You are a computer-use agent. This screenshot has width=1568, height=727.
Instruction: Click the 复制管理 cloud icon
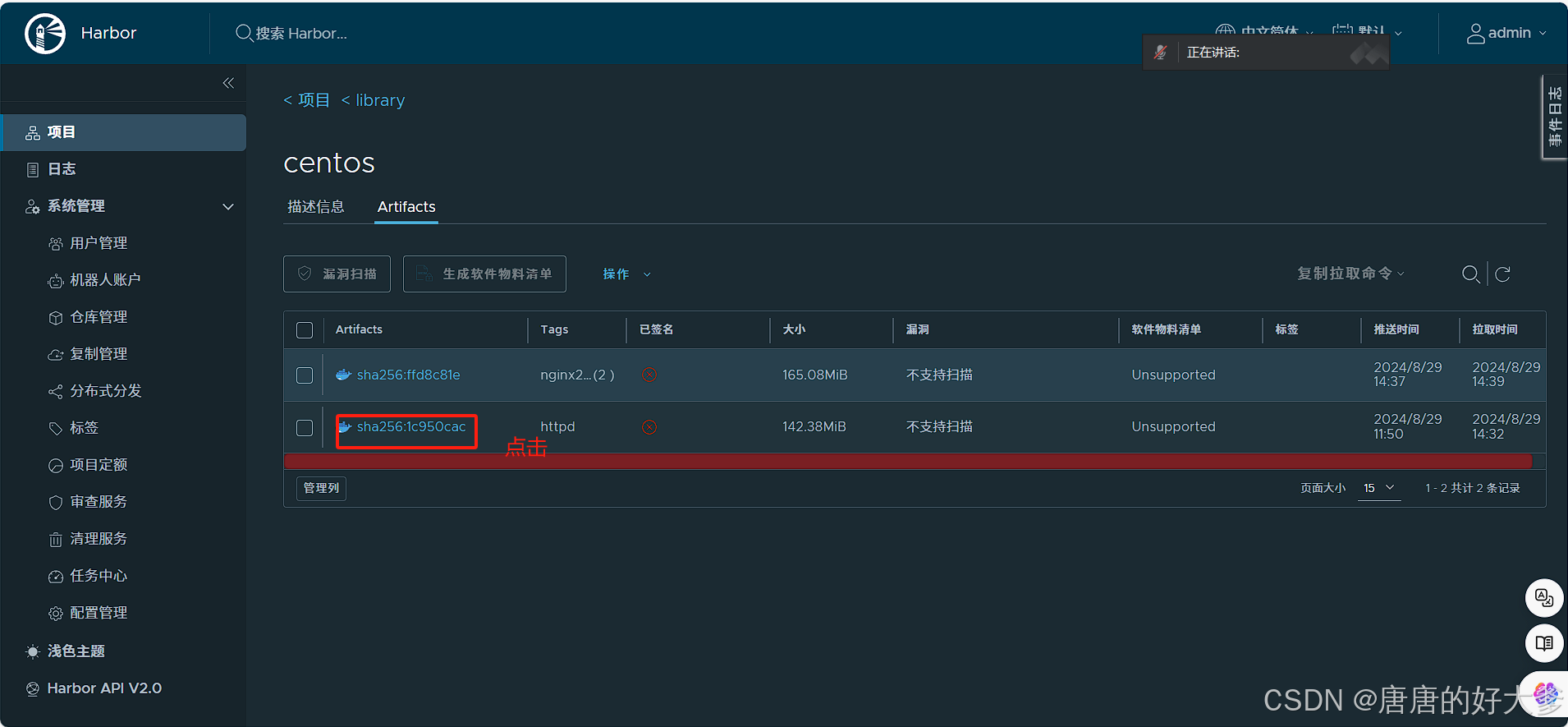[x=56, y=355]
